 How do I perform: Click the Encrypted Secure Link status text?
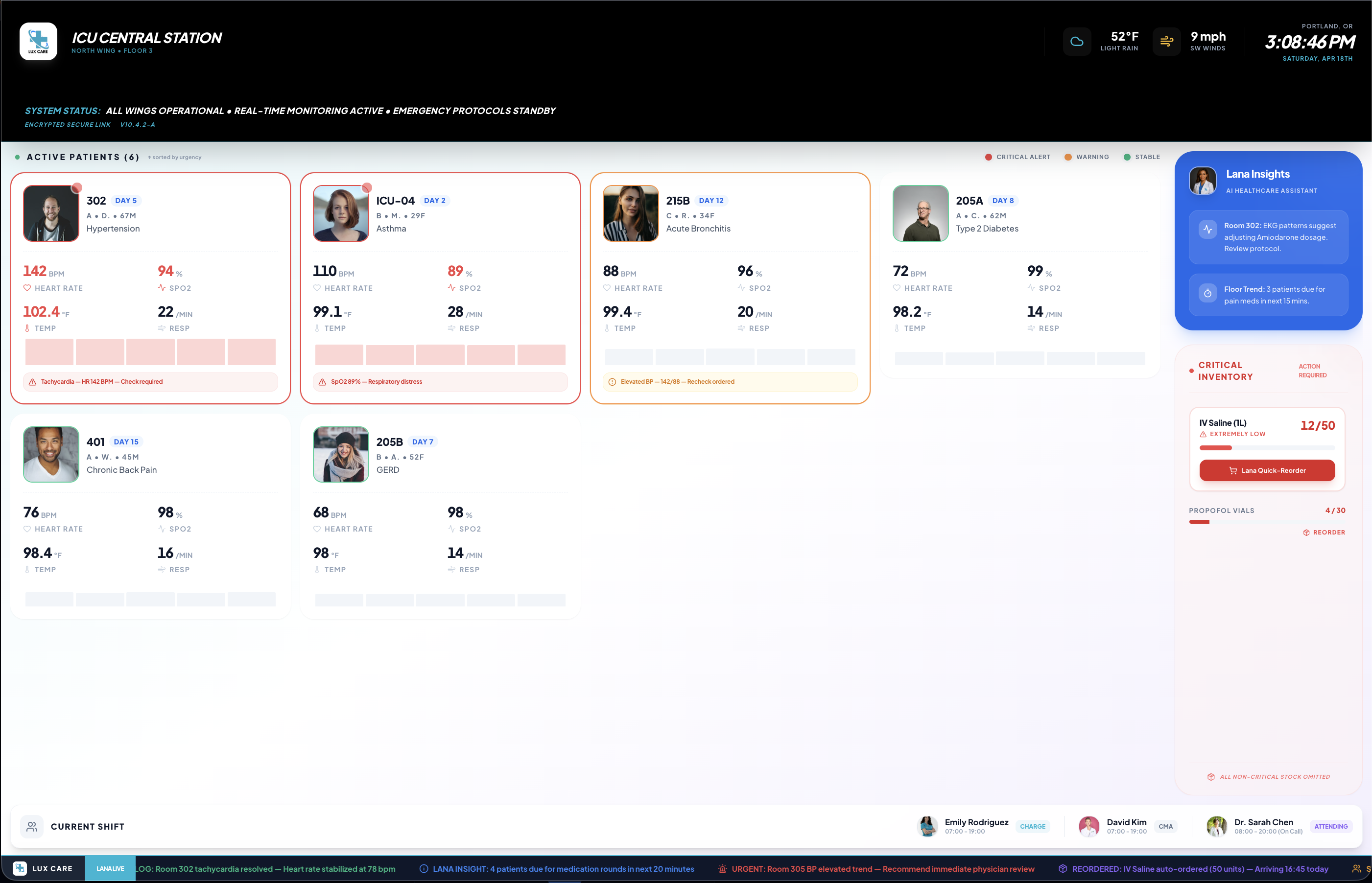[68, 125]
